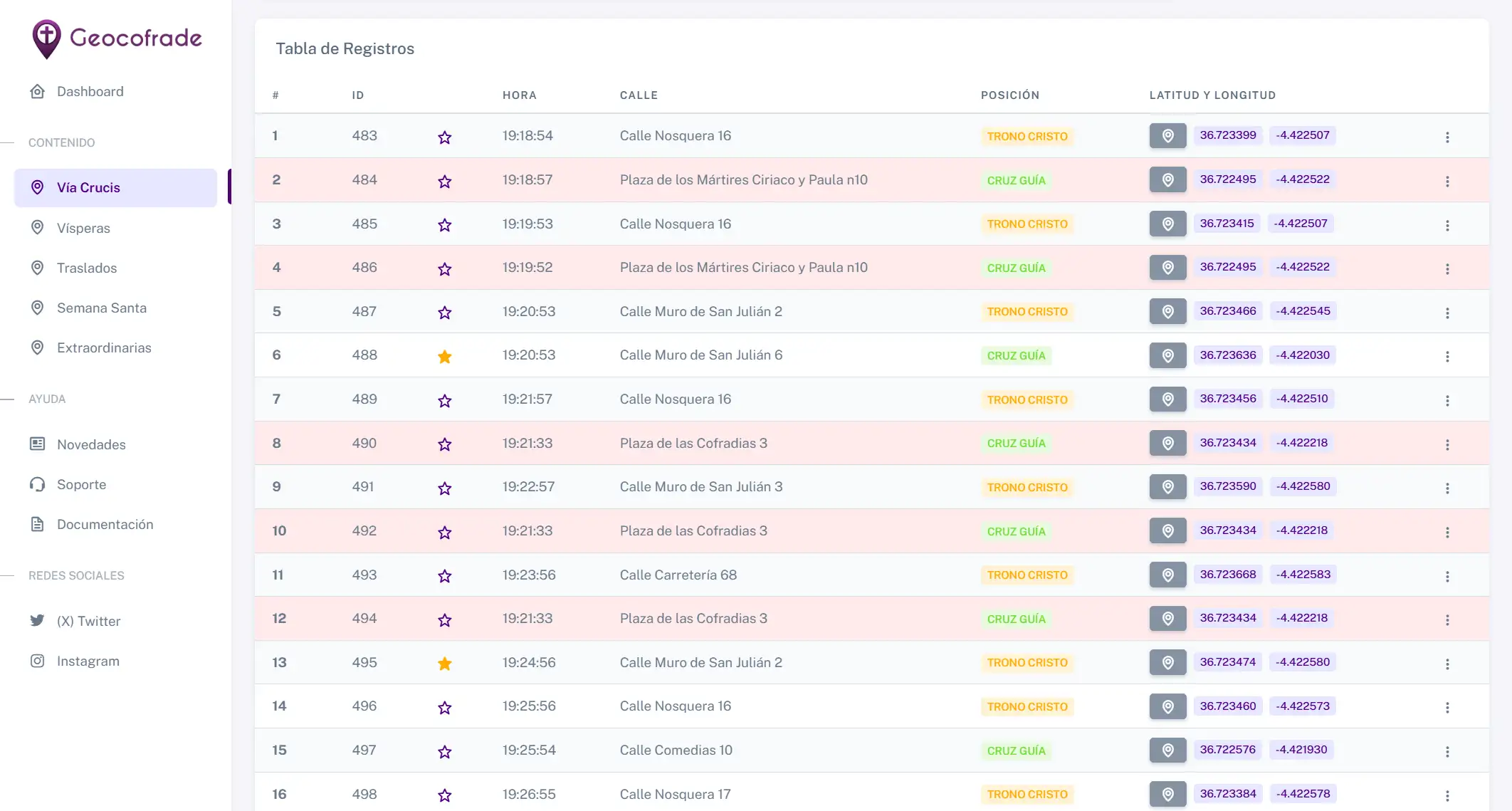This screenshot has width=1512, height=811.
Task: Unfavorite record 488 via filled star
Action: pyautogui.click(x=445, y=357)
